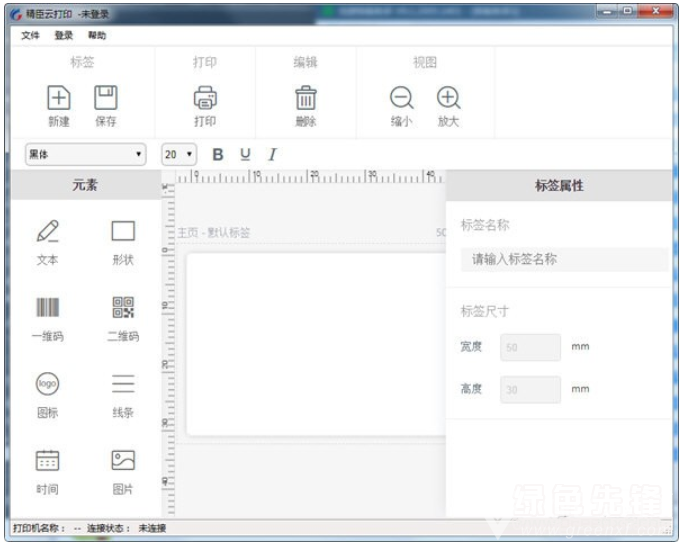Click the 标签属性 panel header
The width and height of the screenshot is (682, 544).
[559, 186]
